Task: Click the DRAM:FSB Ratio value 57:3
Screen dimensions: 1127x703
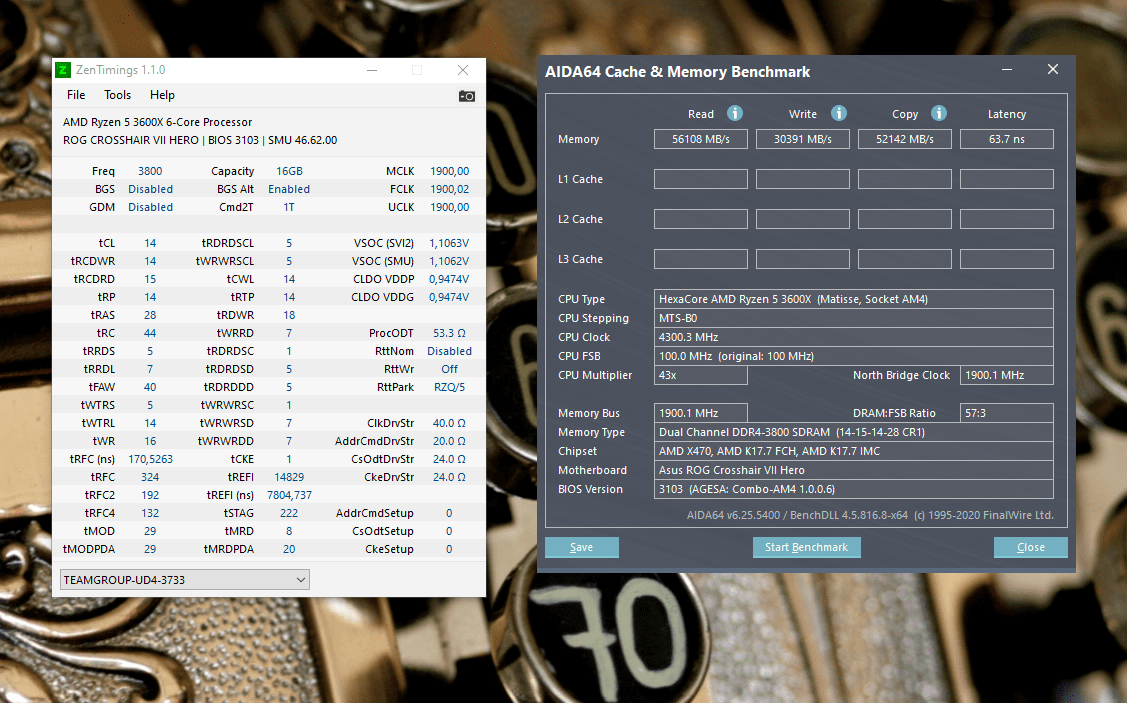Action: pyautogui.click(x=1007, y=413)
